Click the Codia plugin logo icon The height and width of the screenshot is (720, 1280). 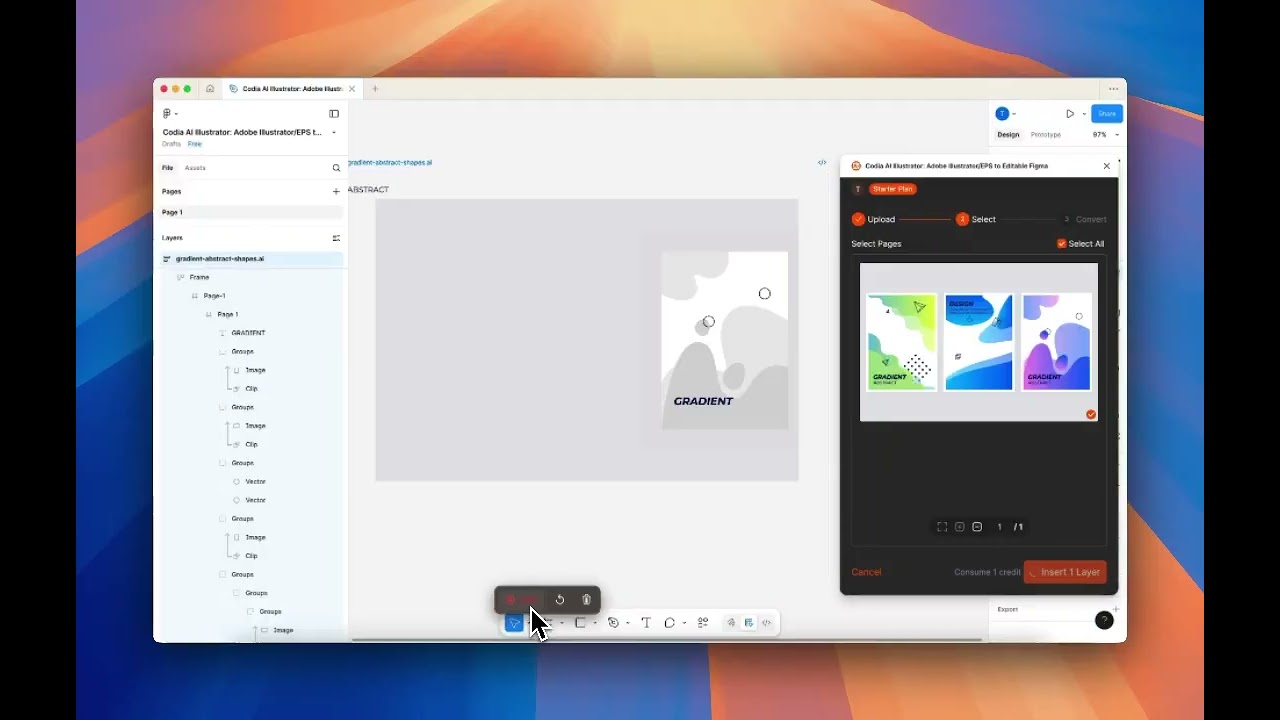(x=856, y=166)
